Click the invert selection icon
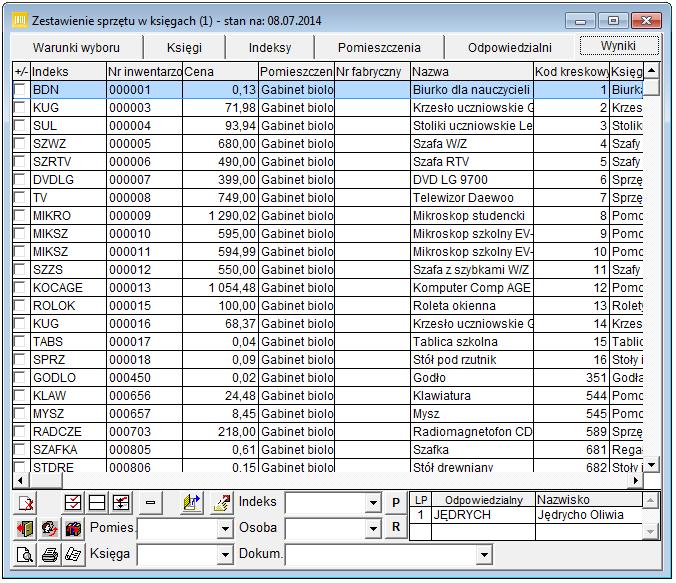This screenshot has height=583, width=676. (121, 503)
